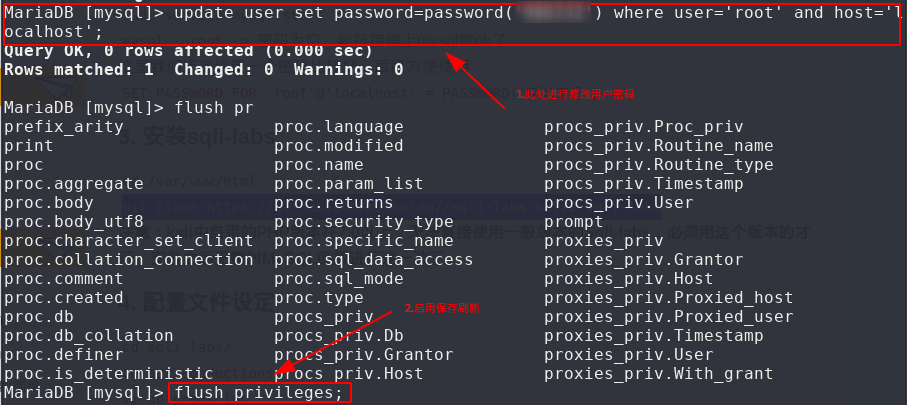Select the proc.language completion entry
The image size is (907, 405).
pos(338,127)
